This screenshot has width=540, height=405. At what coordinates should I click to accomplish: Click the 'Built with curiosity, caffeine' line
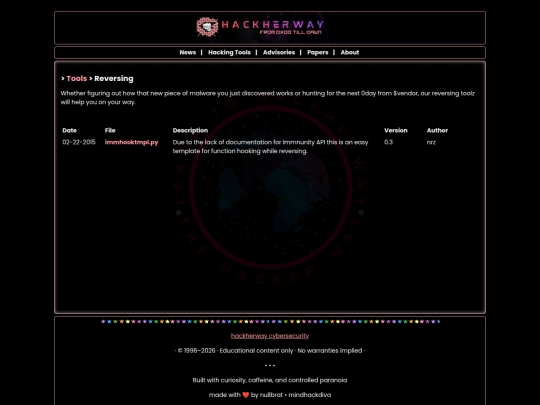tap(270, 380)
